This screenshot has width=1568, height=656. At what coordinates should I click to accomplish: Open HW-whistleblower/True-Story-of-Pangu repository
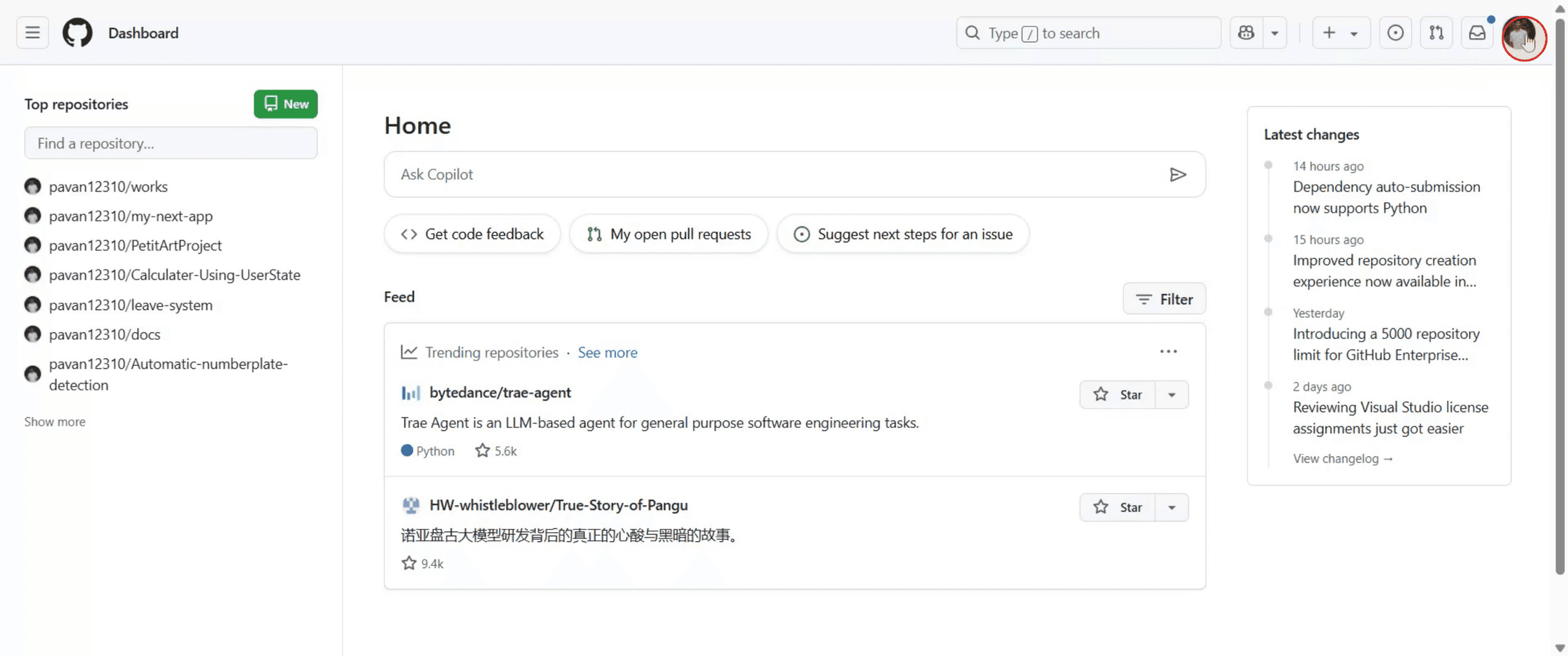[559, 505]
